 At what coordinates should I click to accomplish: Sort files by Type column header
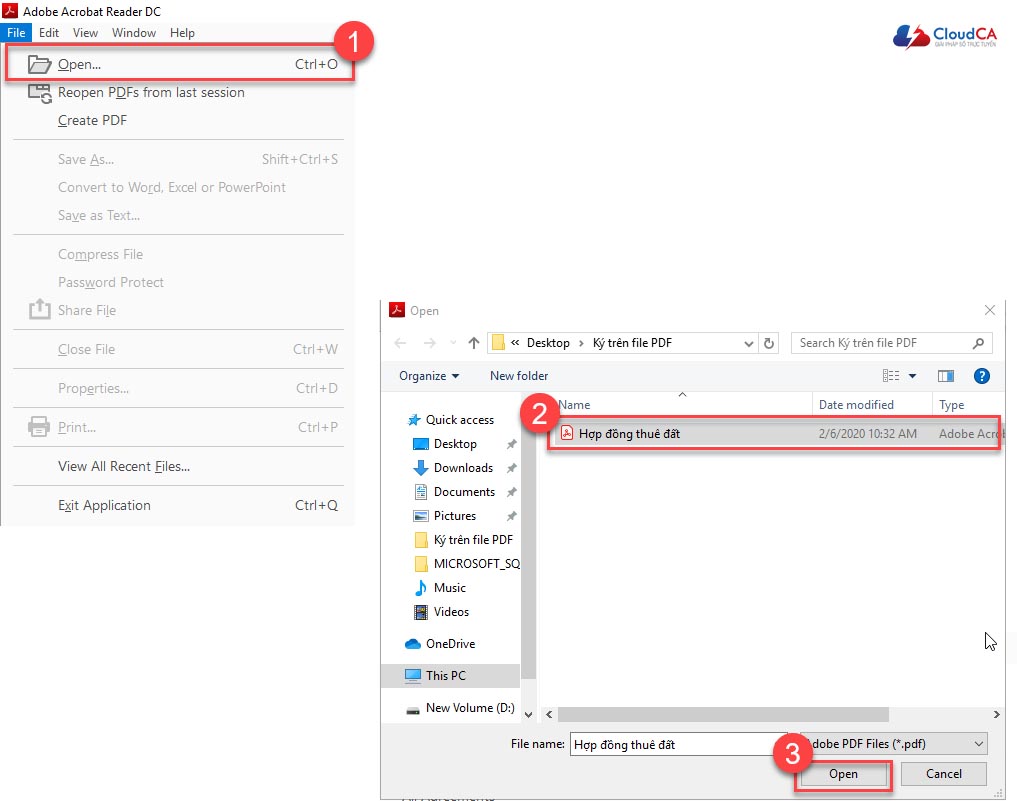click(x=968, y=405)
